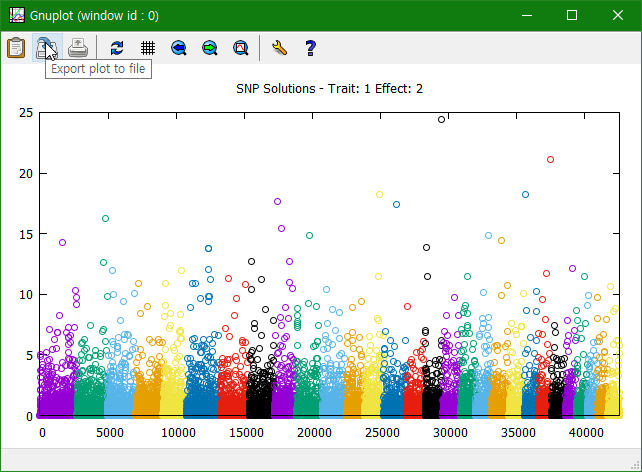
Task: Click the Export plot to file icon
Action: click(47, 48)
